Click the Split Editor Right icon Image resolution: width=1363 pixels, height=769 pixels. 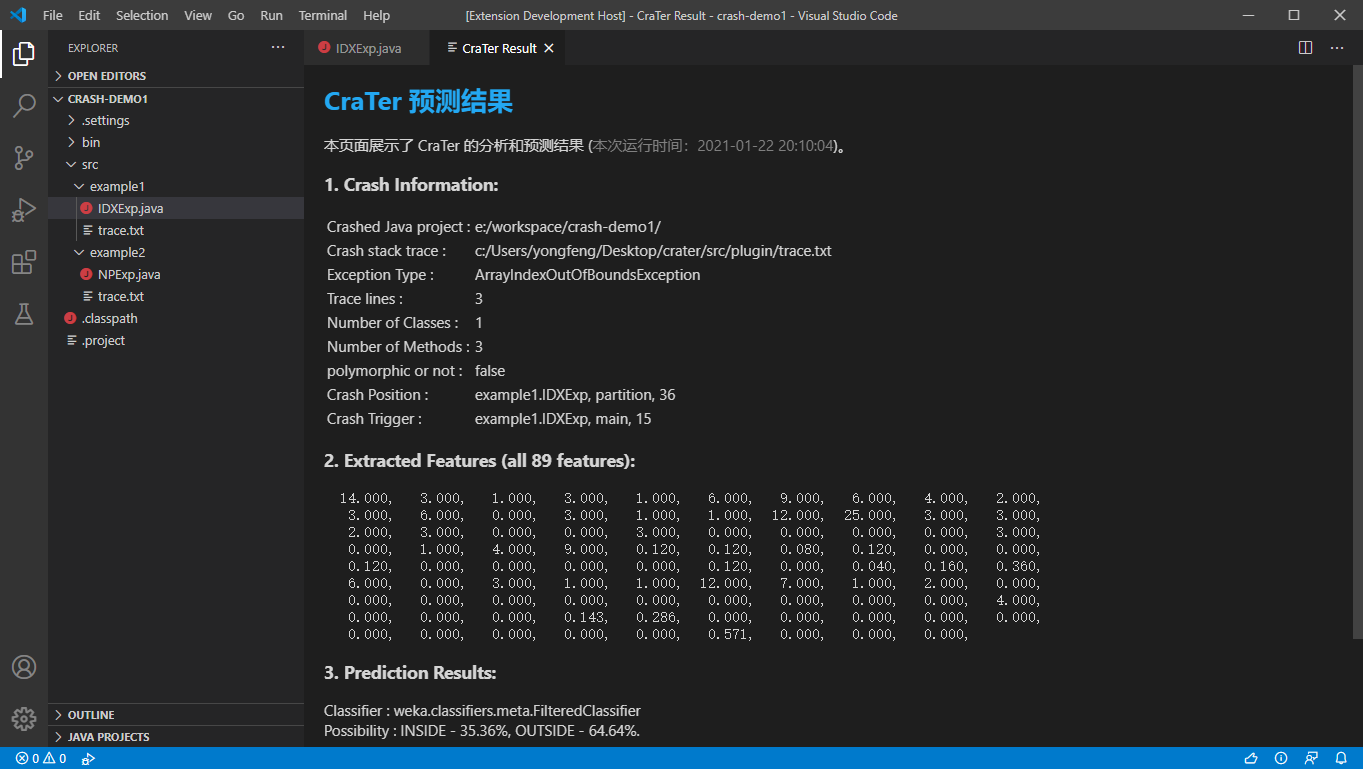pos(1305,48)
